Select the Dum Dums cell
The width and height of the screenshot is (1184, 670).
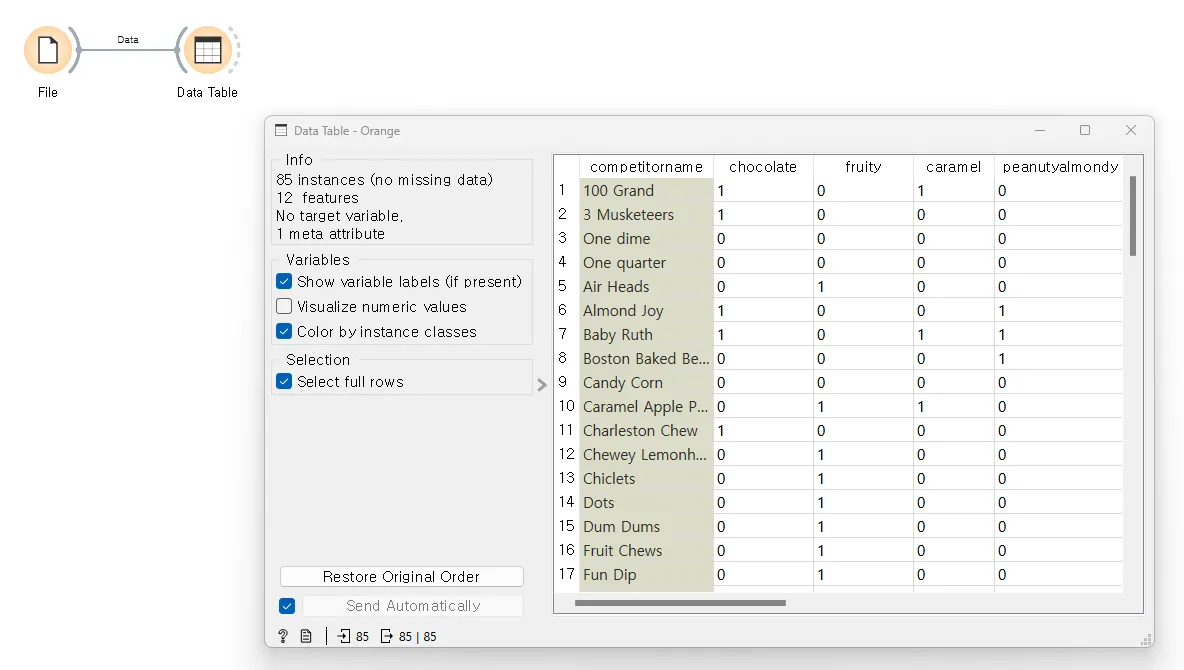click(x=646, y=526)
